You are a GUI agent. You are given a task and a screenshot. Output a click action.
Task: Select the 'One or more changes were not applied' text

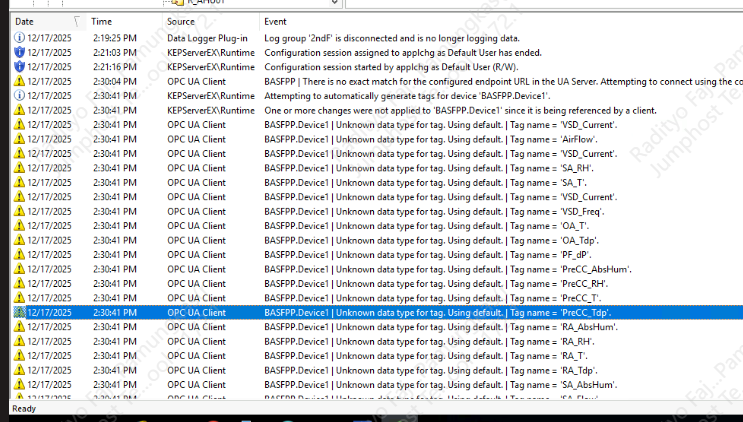pos(461,110)
